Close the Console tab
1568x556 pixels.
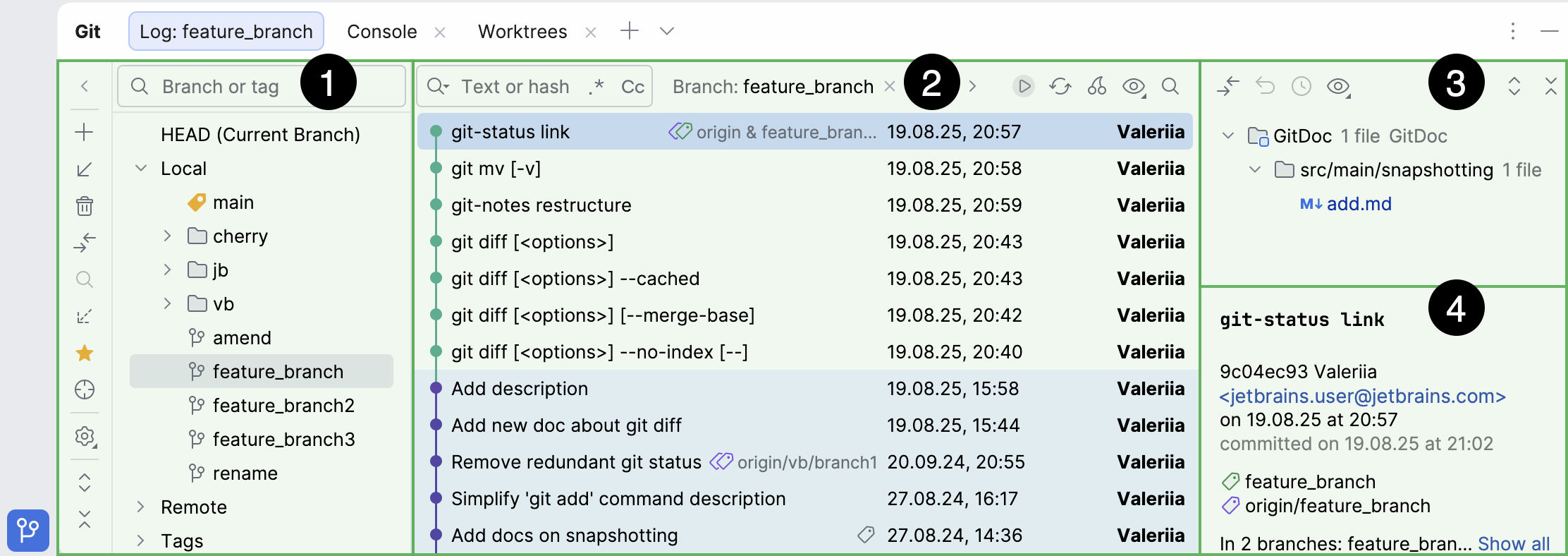(440, 32)
